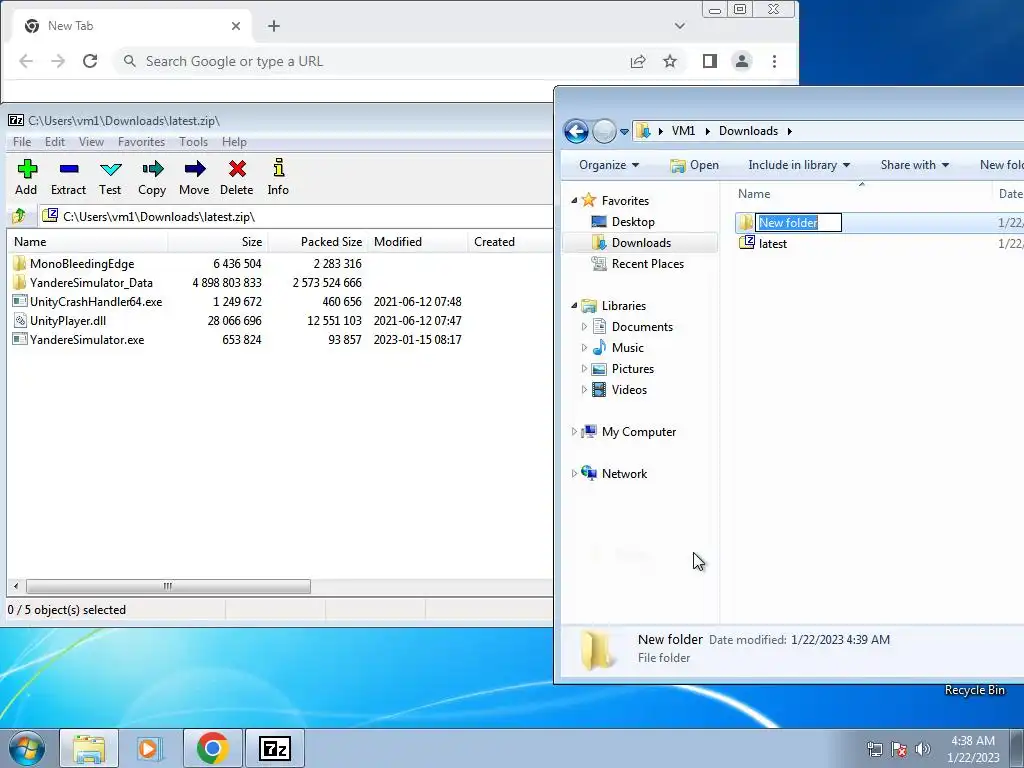Switch to Chrome from the taskbar
This screenshot has height=768, width=1024.
pyautogui.click(x=212, y=748)
